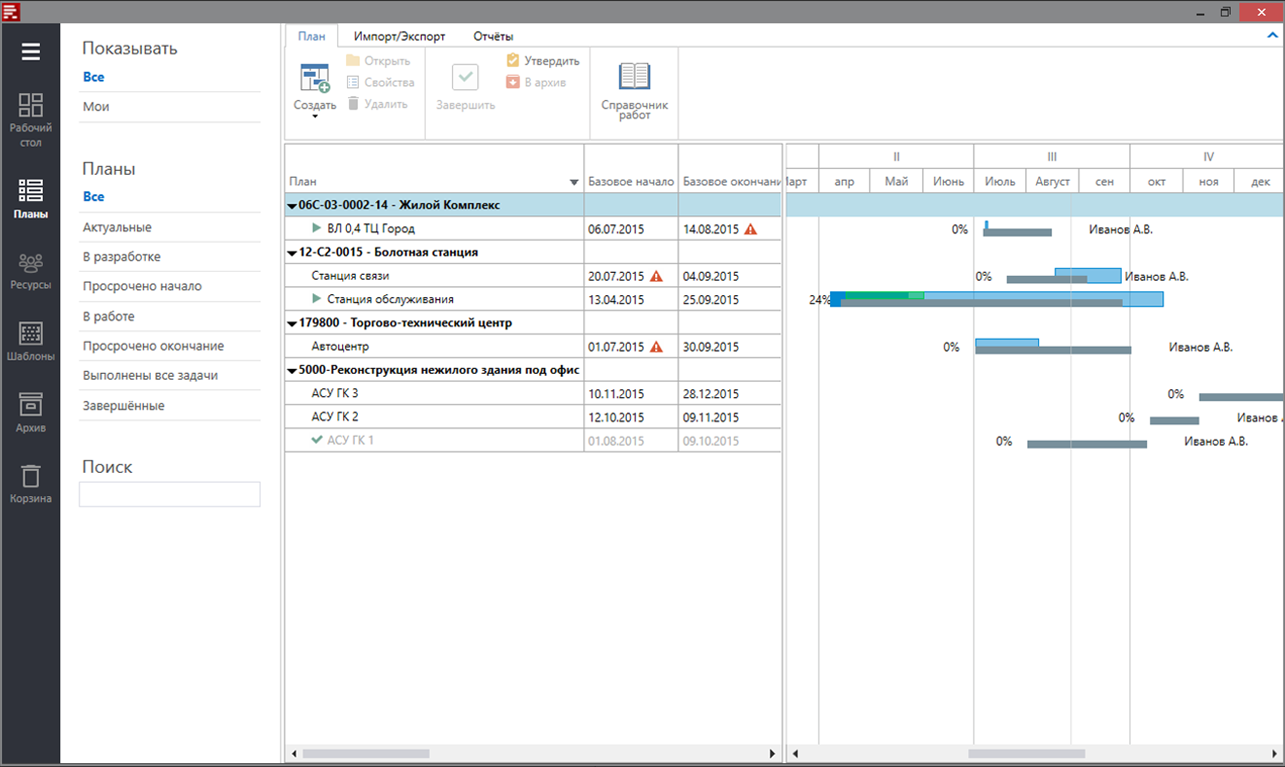The height and width of the screenshot is (767, 1285).
Task: Click green checkmark beside АСУ ГК 1
Action: (x=317, y=440)
